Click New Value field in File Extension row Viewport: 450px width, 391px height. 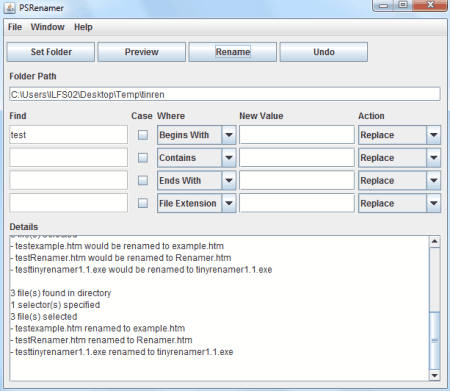297,203
